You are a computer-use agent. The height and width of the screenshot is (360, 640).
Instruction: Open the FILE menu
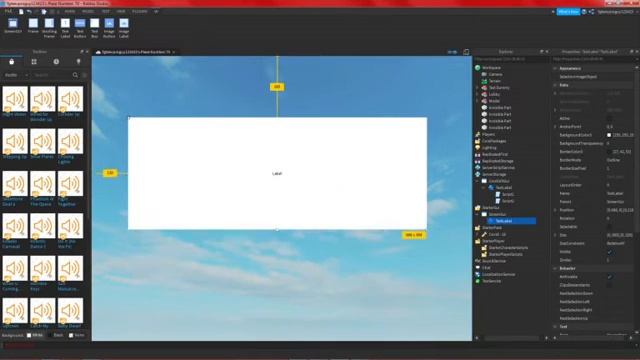pos(8,11)
